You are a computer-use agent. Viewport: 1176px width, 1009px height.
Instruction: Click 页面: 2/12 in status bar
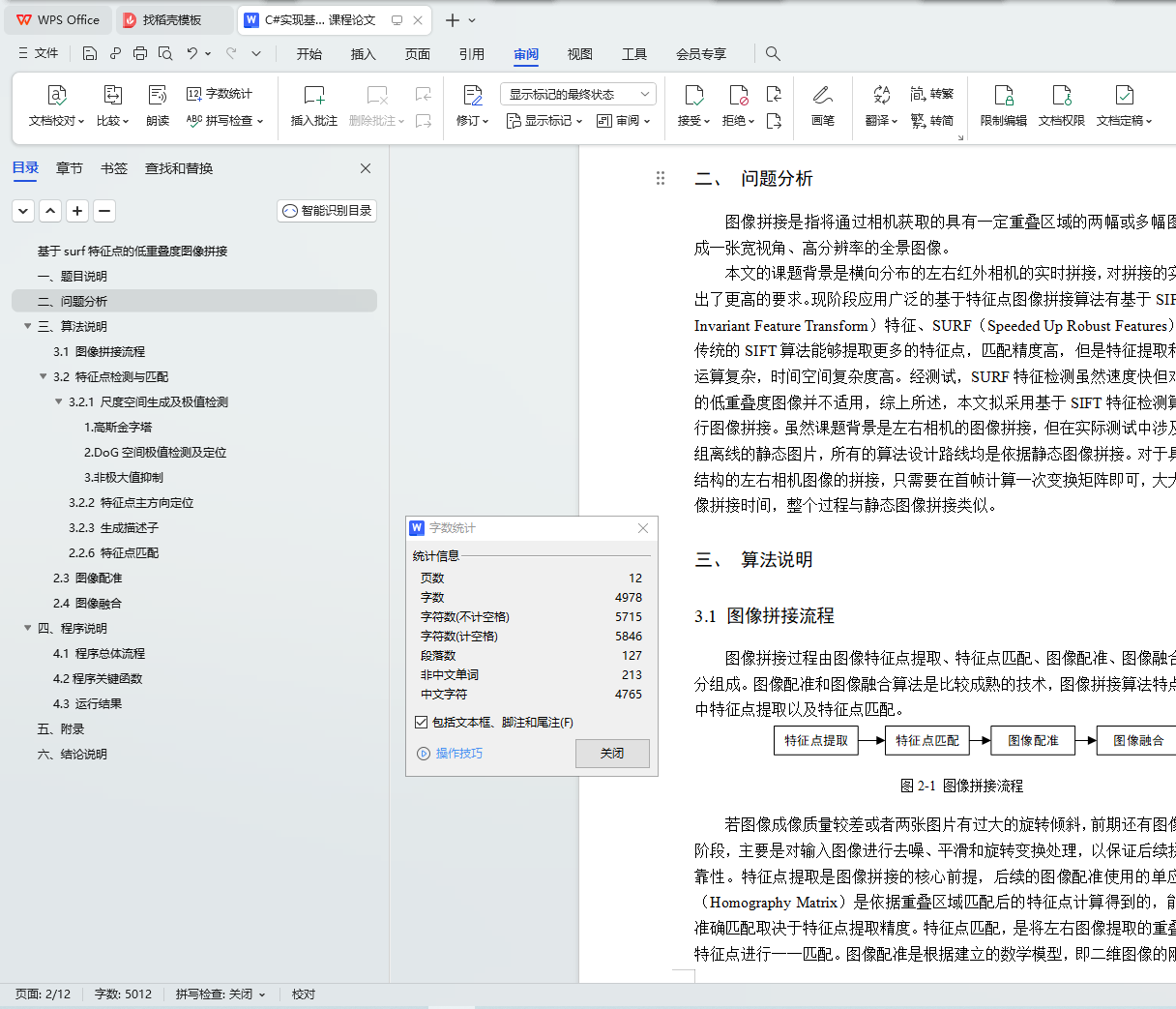click(x=43, y=994)
